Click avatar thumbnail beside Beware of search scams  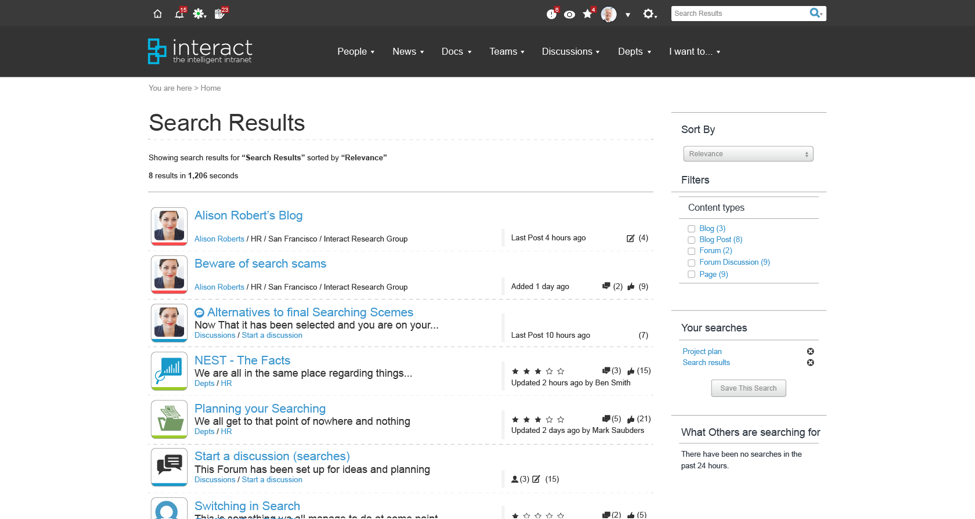click(169, 274)
